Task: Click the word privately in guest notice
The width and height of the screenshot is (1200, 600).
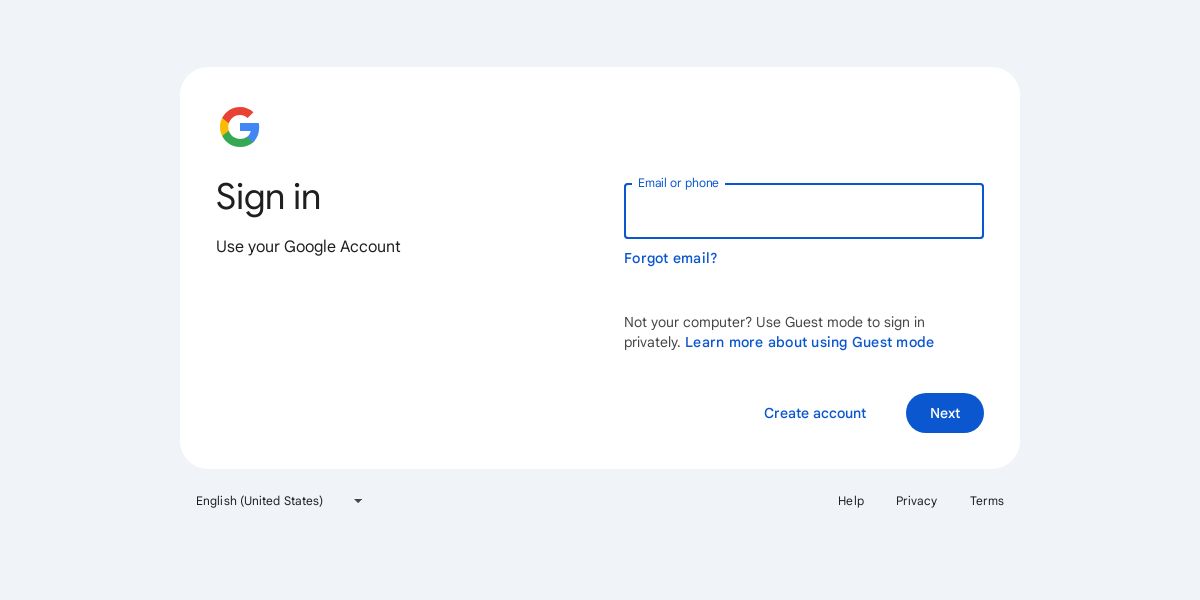Action: pyautogui.click(x=652, y=342)
